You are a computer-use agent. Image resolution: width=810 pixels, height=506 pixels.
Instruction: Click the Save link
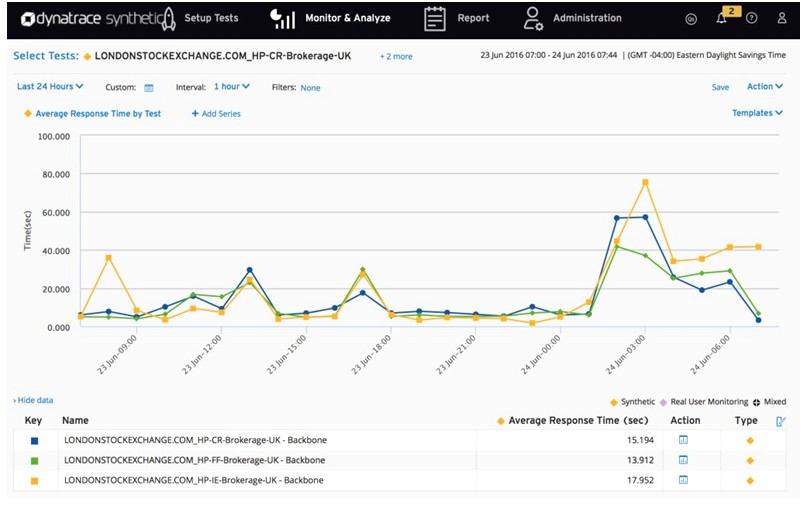[x=720, y=87]
